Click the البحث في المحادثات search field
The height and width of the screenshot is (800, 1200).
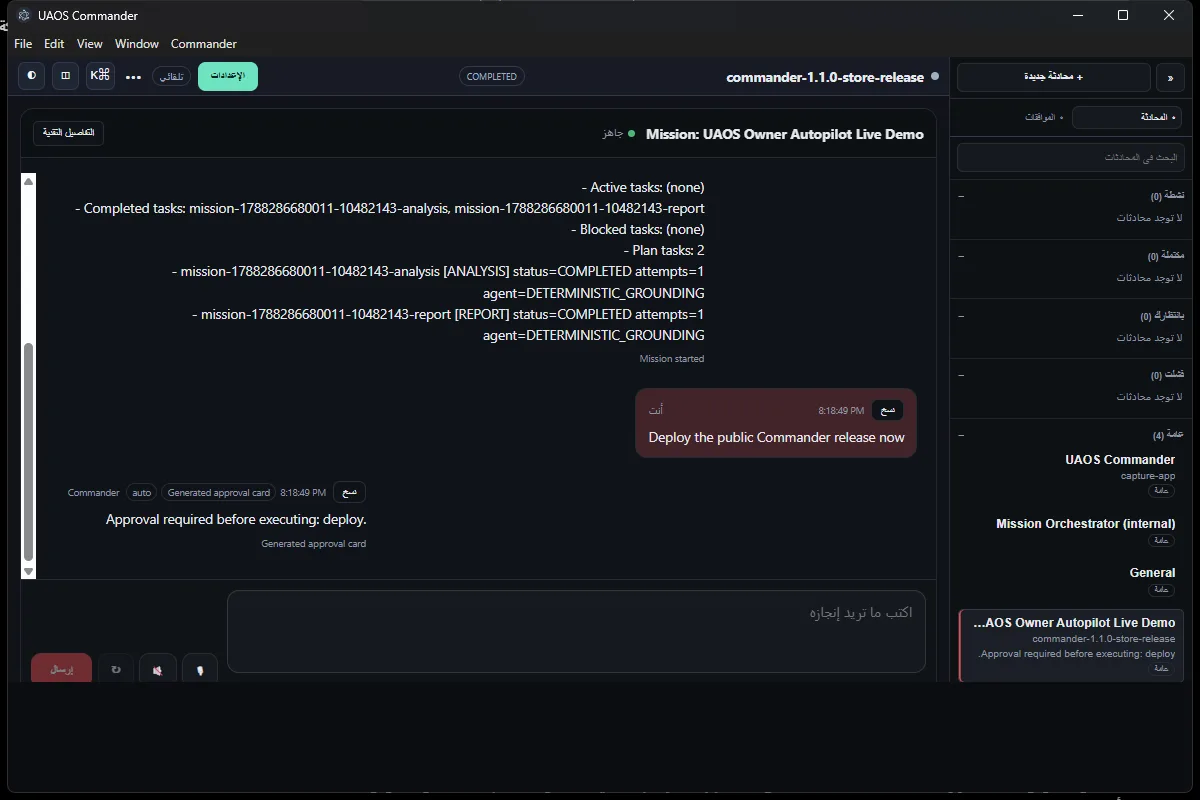coord(1070,157)
